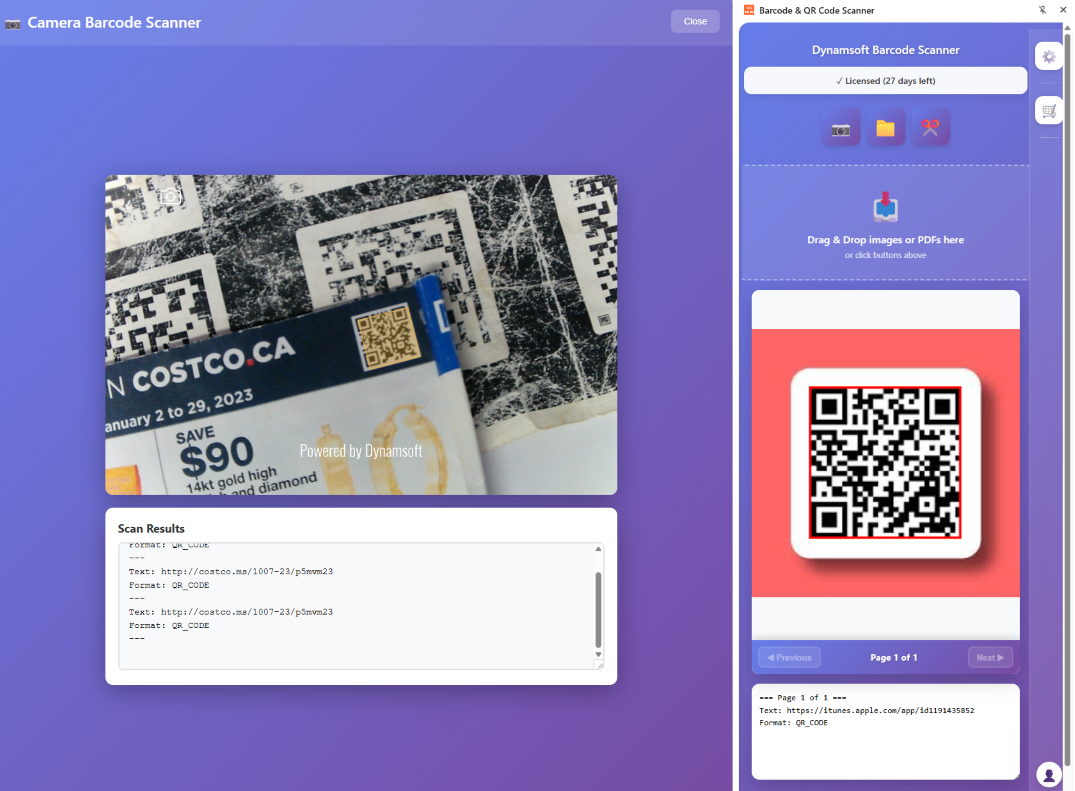Screen dimensions: 1075x791
Task: Select the folder icon to load images
Action: [x=886, y=127]
